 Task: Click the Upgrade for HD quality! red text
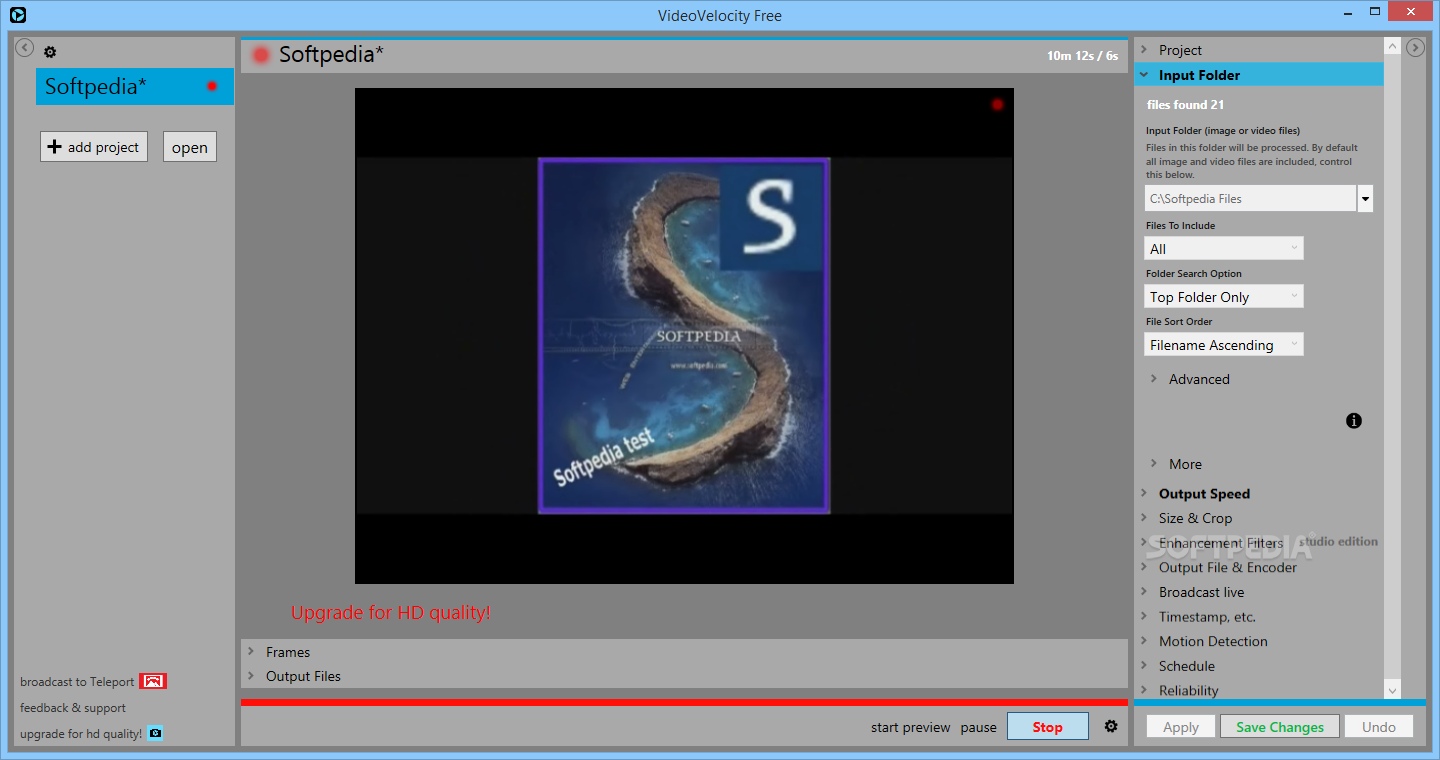click(x=391, y=613)
